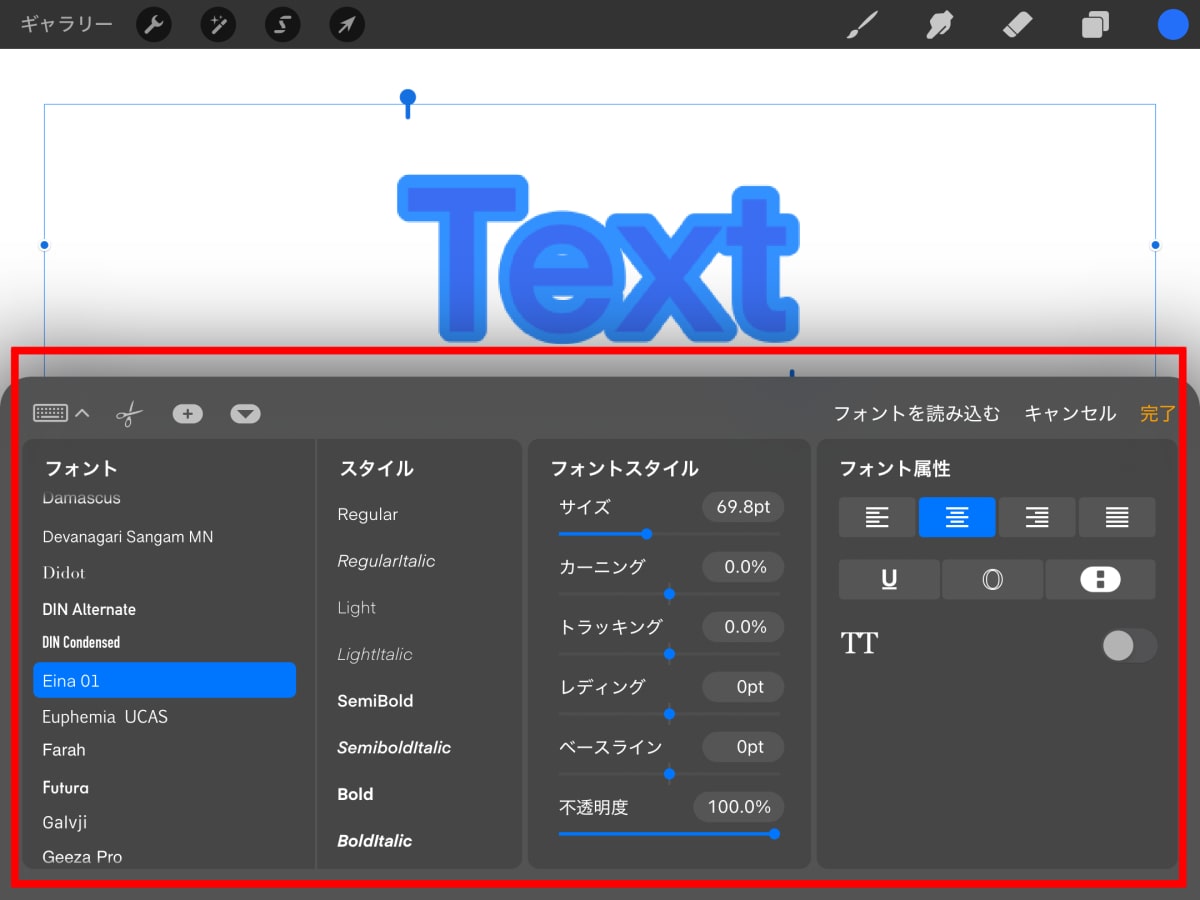Toggle the TT all-caps switch
The image size is (1200, 900).
1129,645
